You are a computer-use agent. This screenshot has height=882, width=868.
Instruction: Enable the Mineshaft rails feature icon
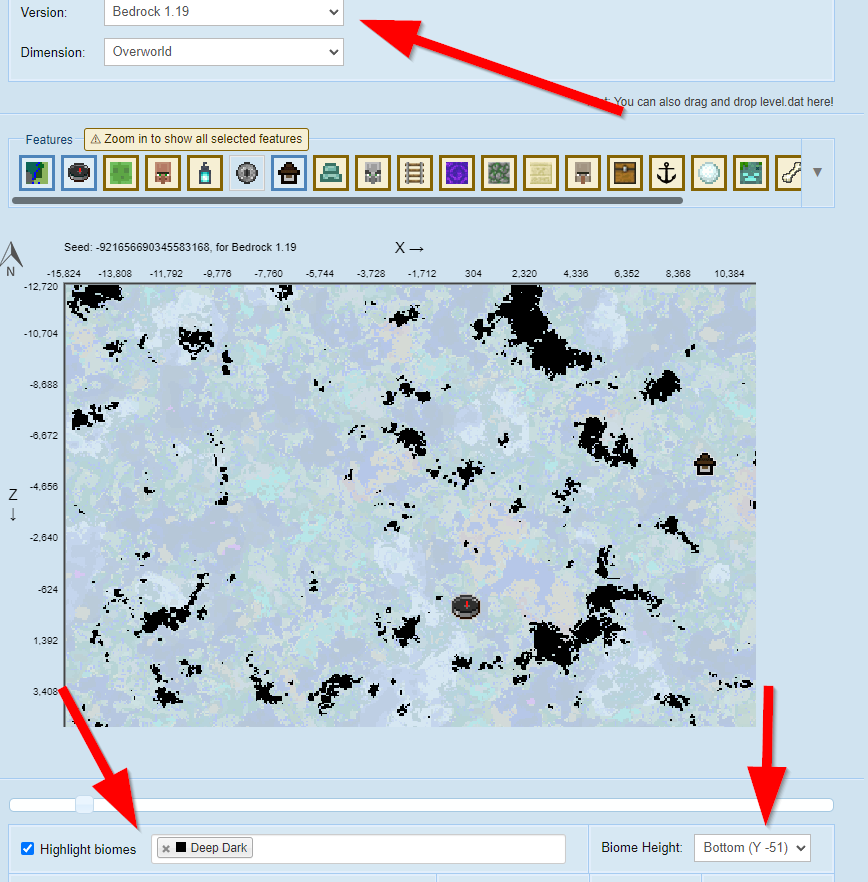(x=415, y=173)
